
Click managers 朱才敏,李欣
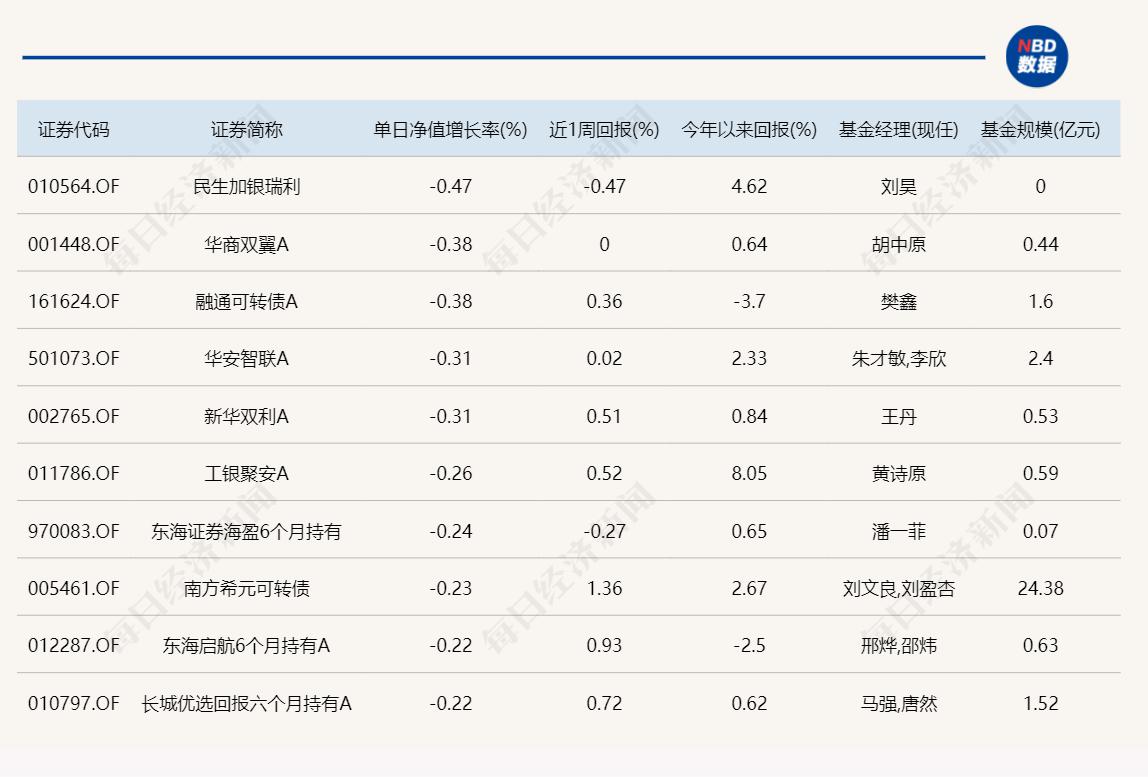(x=898, y=358)
